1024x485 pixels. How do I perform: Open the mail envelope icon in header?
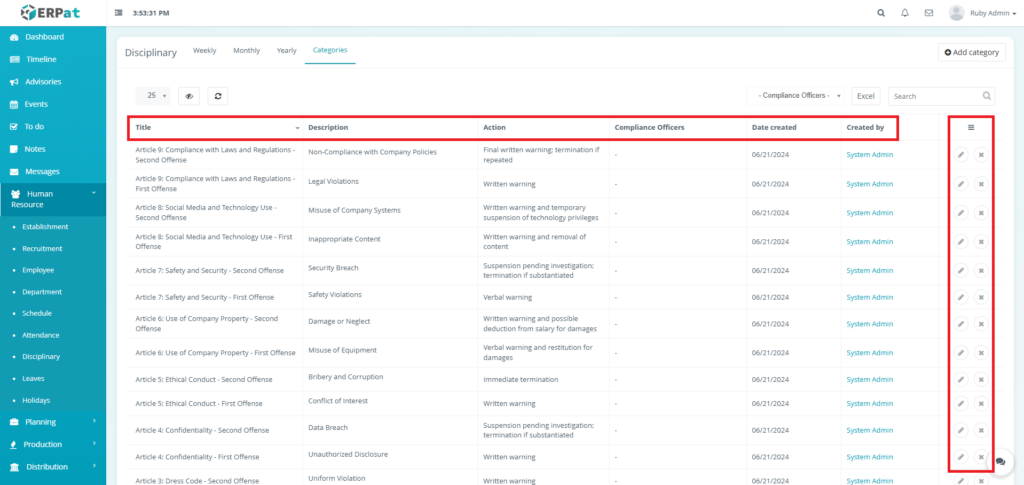[929, 13]
